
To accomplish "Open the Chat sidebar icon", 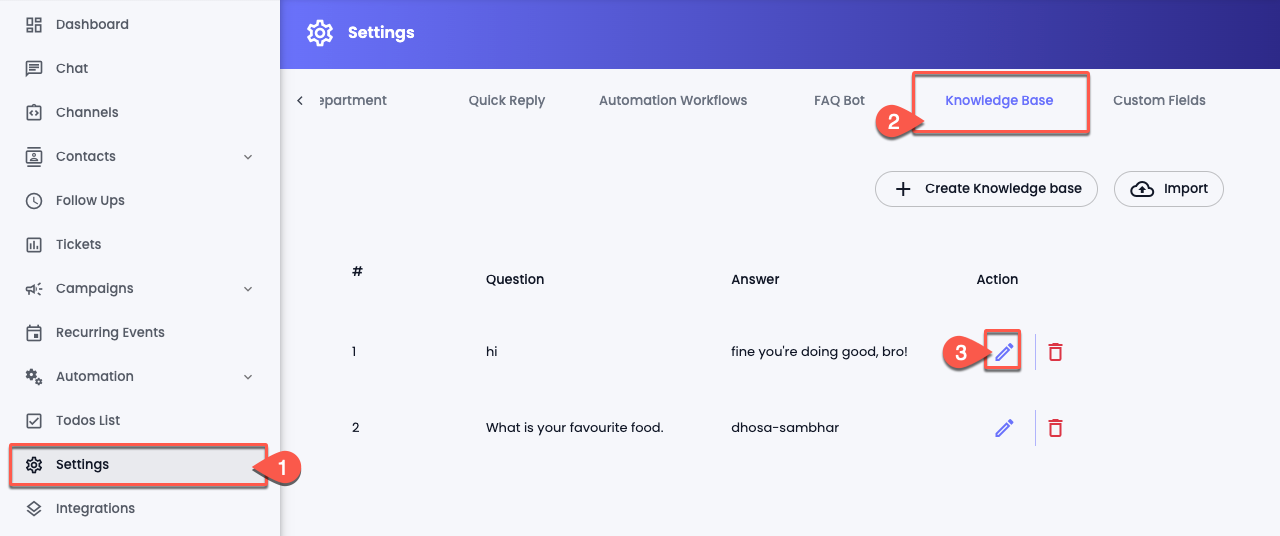I will click(34, 68).
